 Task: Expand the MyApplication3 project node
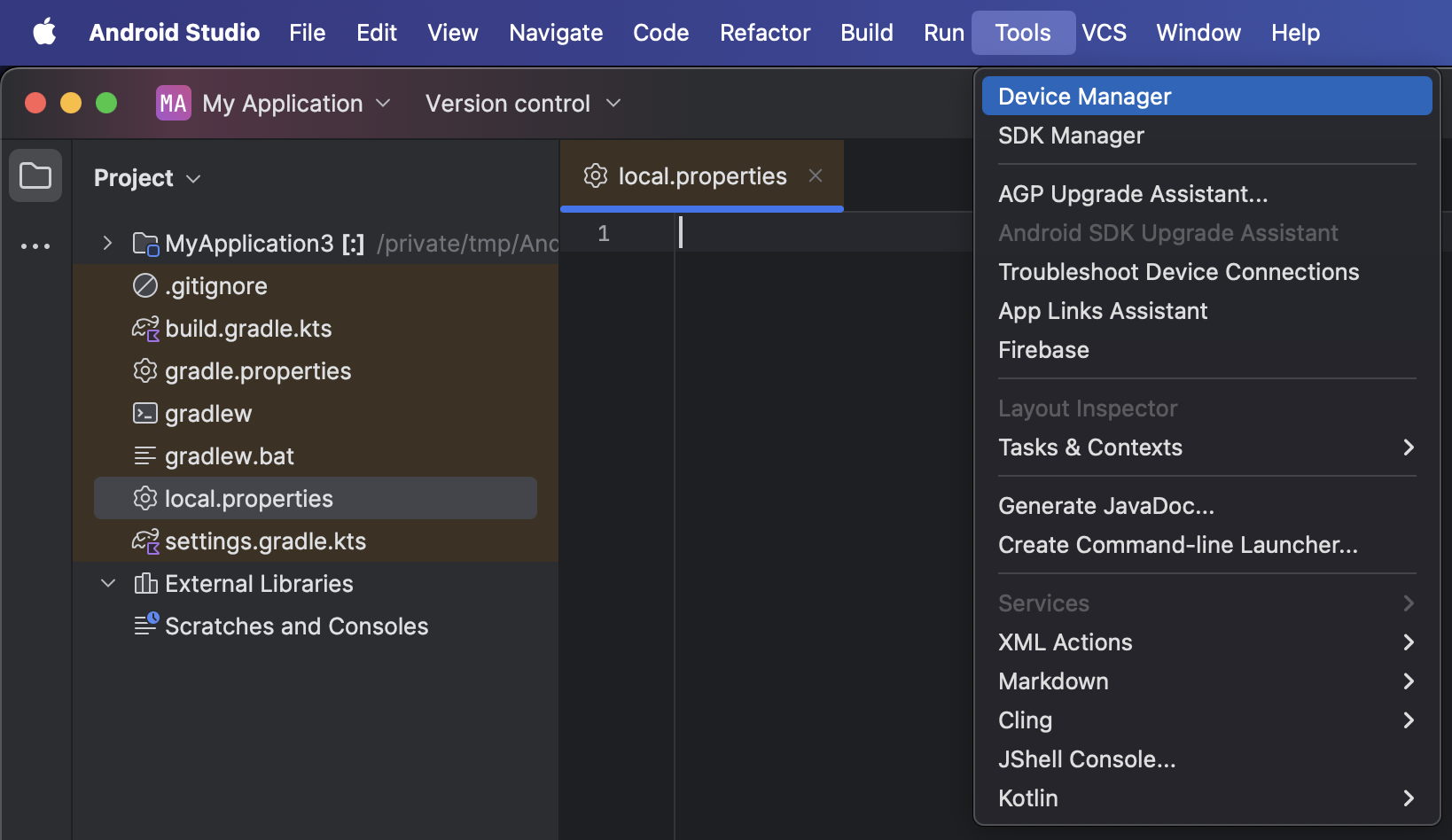point(108,243)
